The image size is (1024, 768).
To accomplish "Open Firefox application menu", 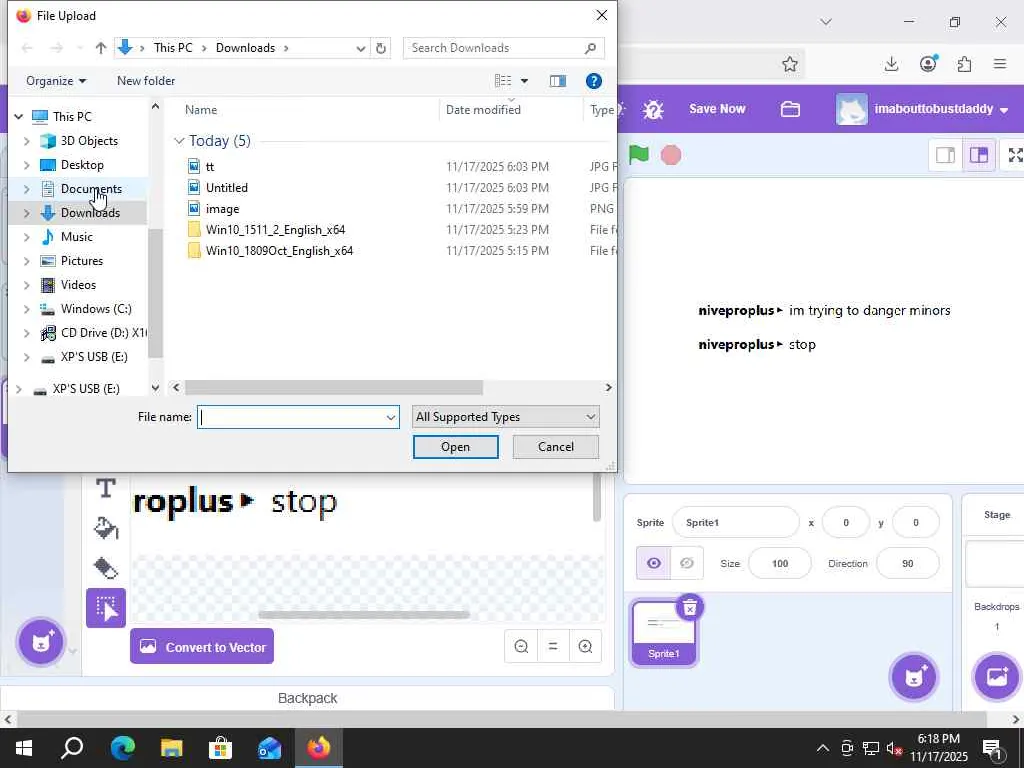I will click(1000, 64).
